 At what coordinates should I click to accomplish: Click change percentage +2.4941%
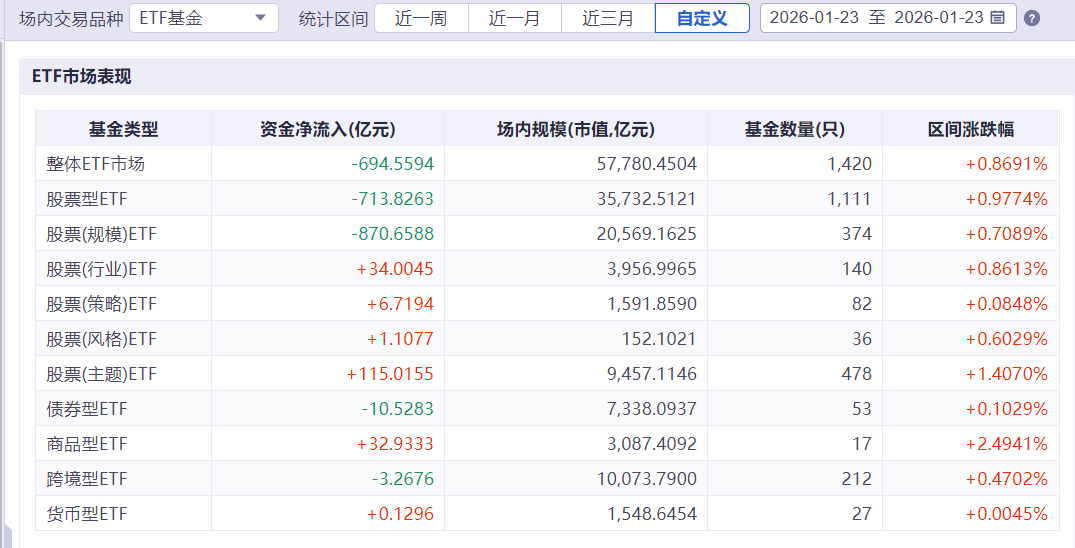1006,444
